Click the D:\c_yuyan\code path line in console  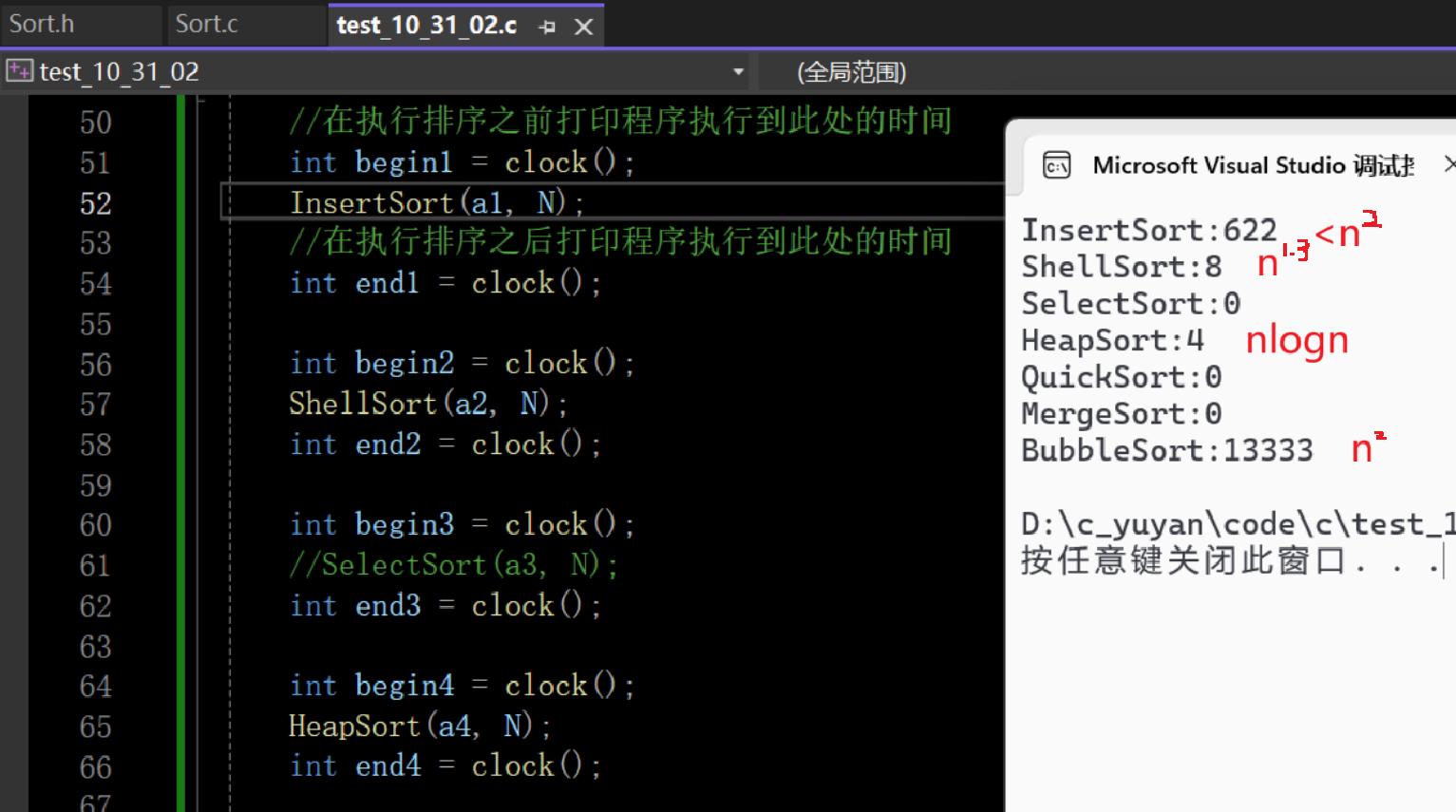1239,524
